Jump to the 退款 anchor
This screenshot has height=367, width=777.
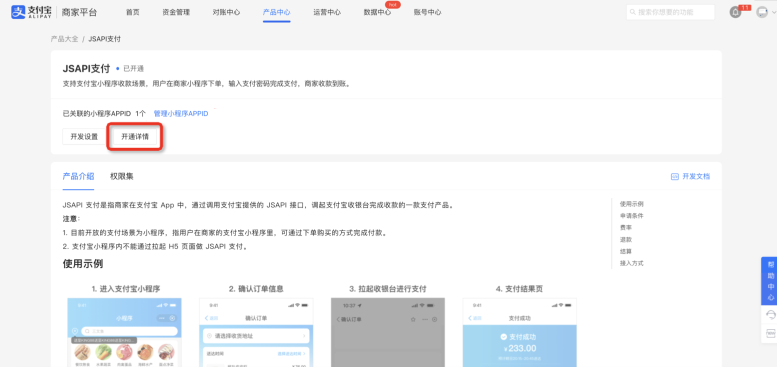(x=626, y=239)
